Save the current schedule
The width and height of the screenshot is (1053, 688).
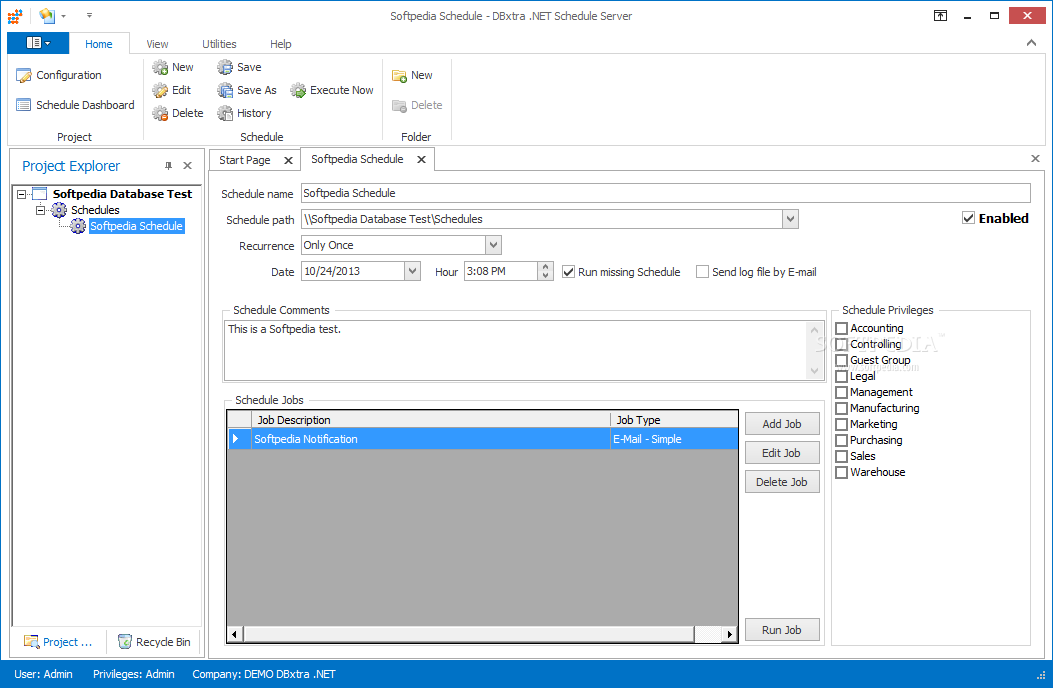click(x=240, y=67)
